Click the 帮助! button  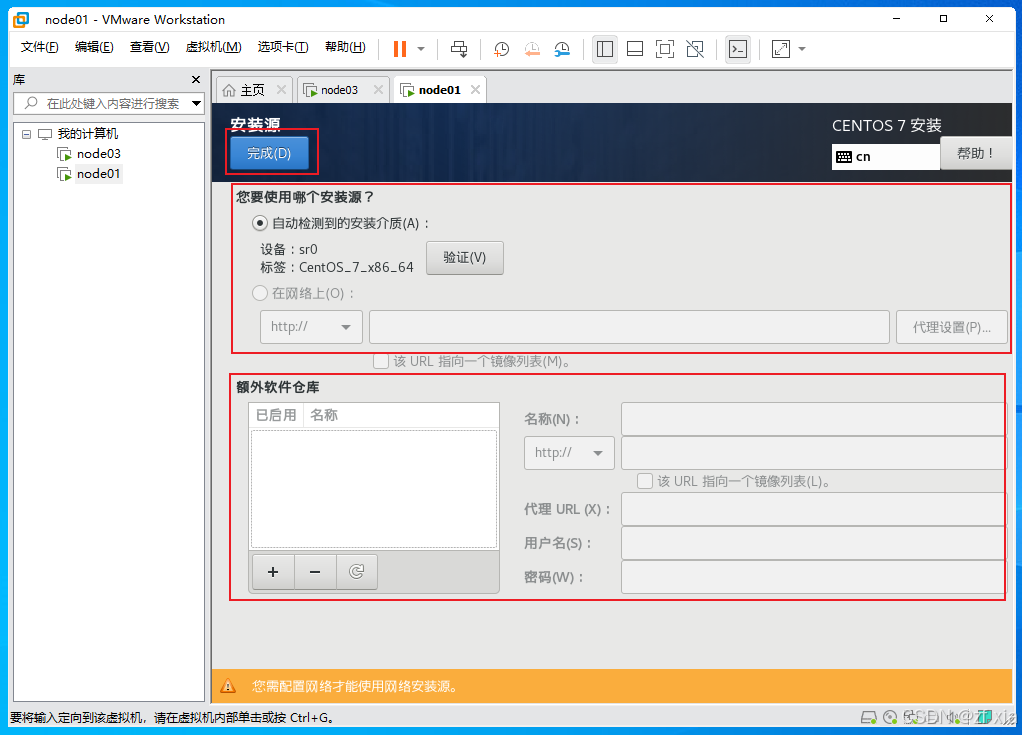[975, 154]
